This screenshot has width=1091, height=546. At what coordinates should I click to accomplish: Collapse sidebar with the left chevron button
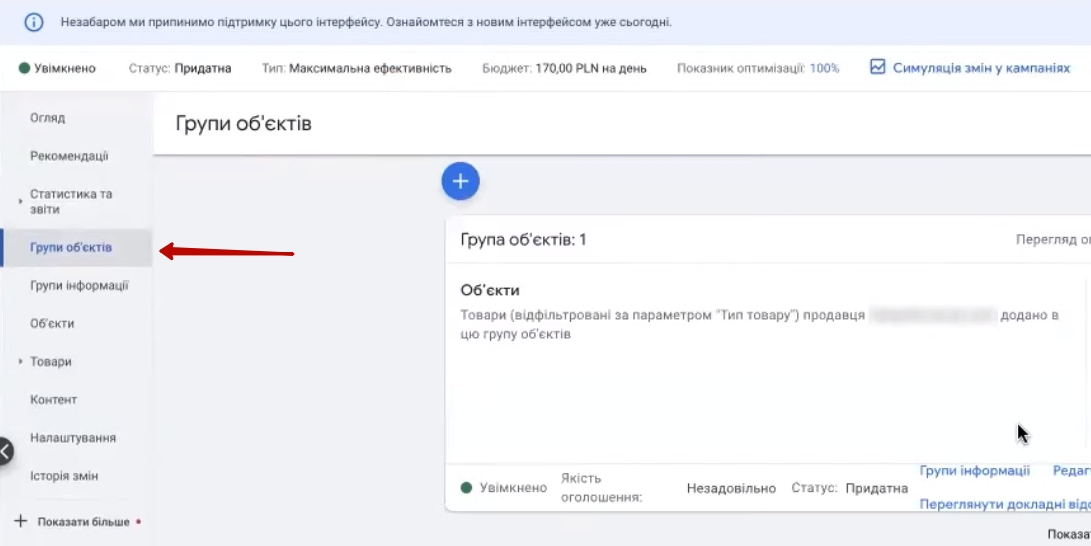click(x=5, y=452)
